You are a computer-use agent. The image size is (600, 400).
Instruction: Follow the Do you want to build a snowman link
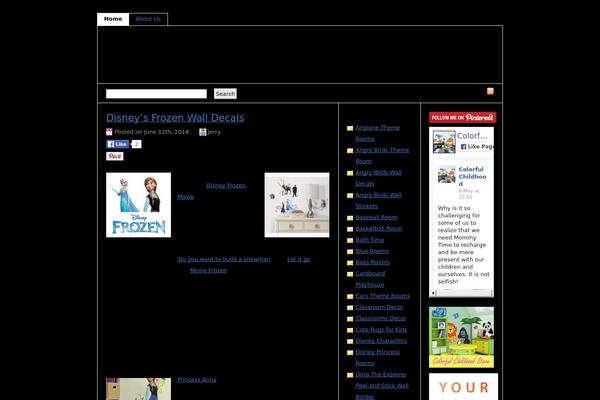pyautogui.click(x=224, y=259)
